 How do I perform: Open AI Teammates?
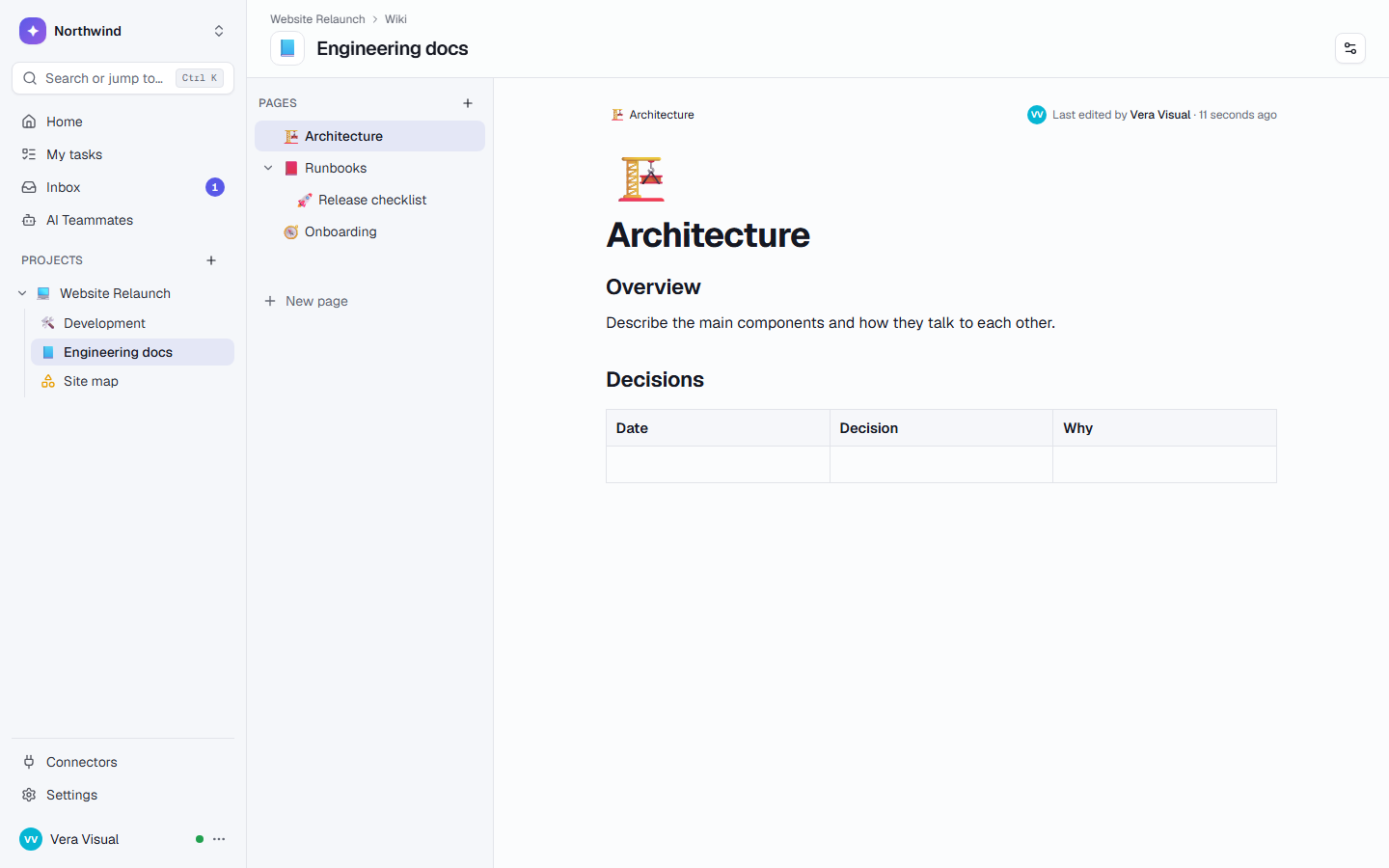click(123, 220)
